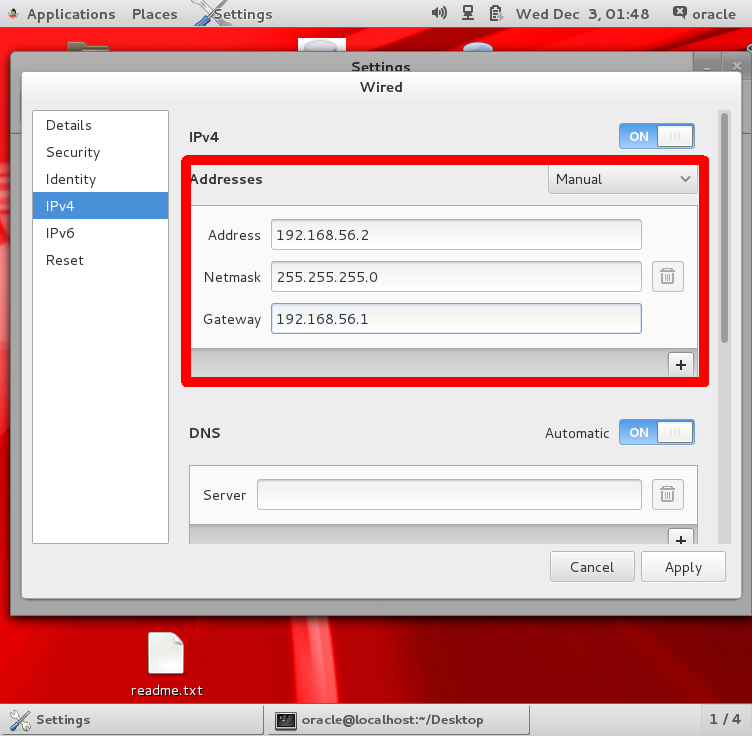Open the Addresses Manual dropdown
The width and height of the screenshot is (752, 736).
[x=622, y=179]
